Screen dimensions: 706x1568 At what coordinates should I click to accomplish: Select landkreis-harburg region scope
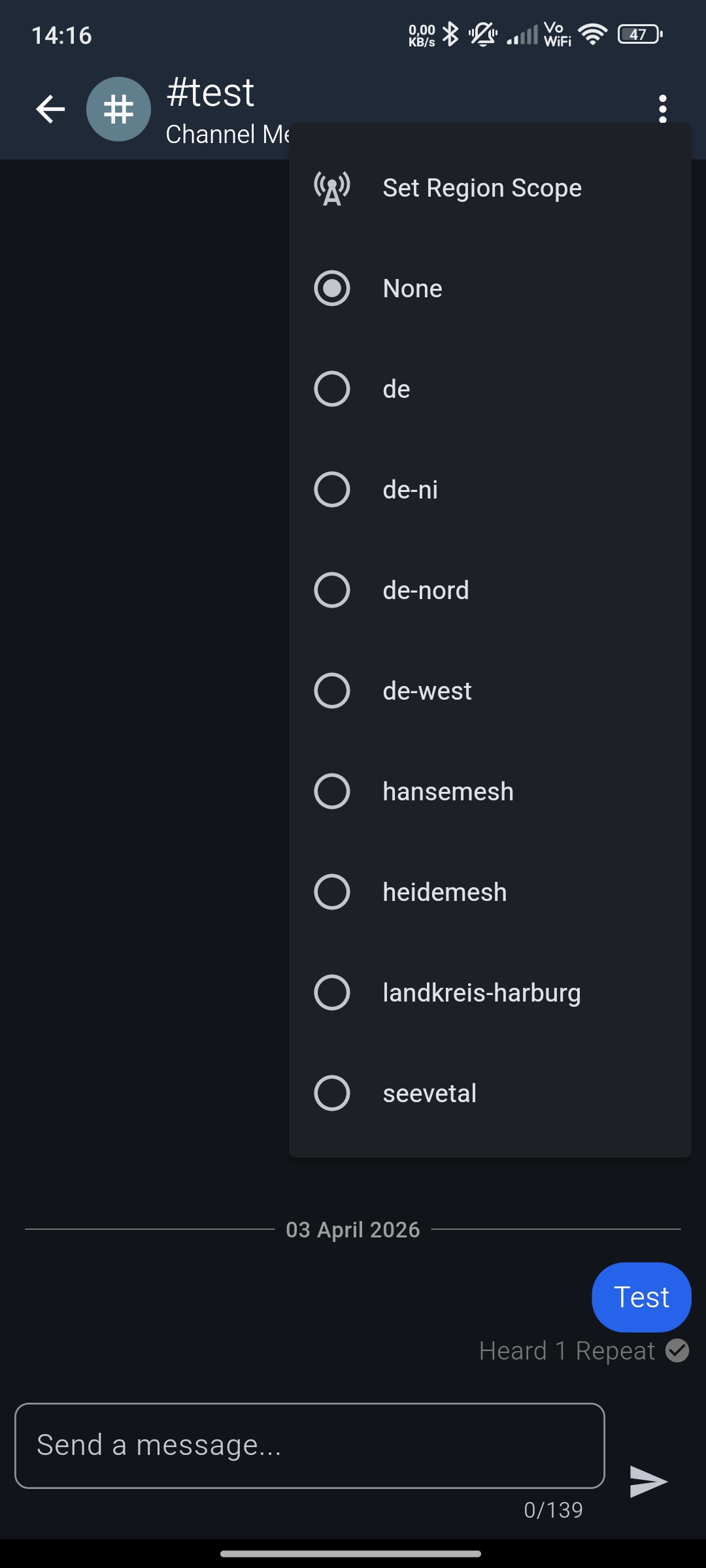point(332,992)
